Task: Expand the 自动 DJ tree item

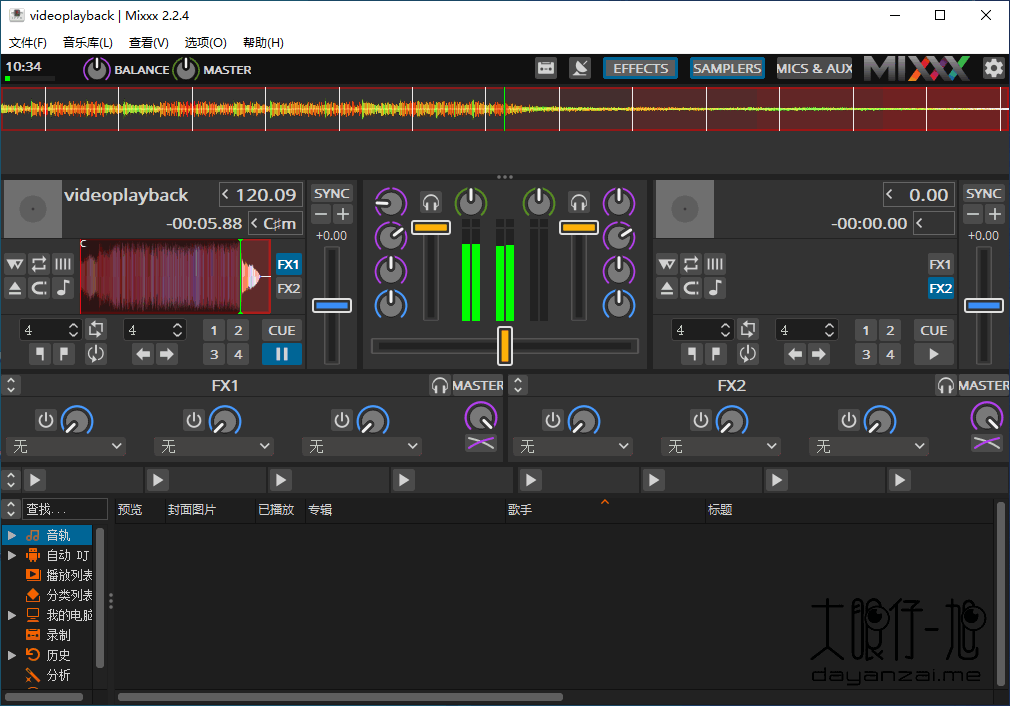Action: click(x=12, y=555)
